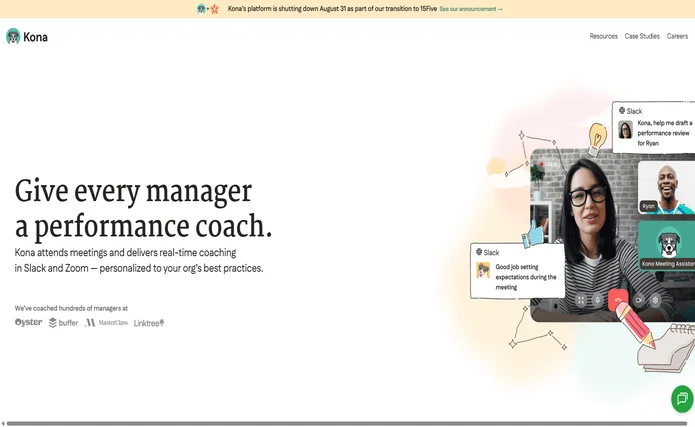Viewport: 695px width, 427px height.
Task: Click the camera icon in call controls
Action: point(638,299)
